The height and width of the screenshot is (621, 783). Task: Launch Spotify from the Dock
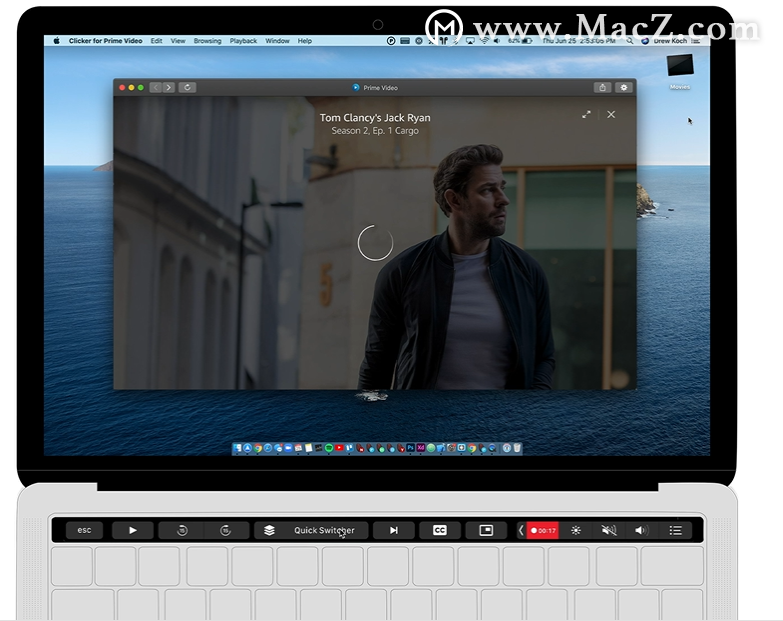point(329,448)
